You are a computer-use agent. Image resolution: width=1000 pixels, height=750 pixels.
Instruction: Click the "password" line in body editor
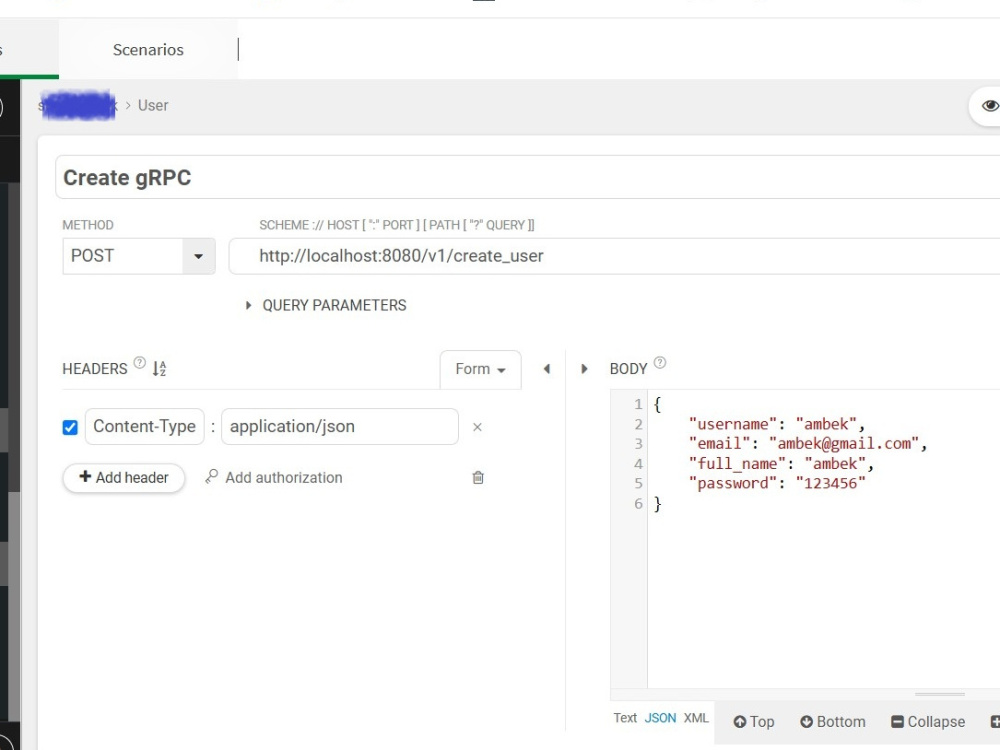click(x=776, y=483)
